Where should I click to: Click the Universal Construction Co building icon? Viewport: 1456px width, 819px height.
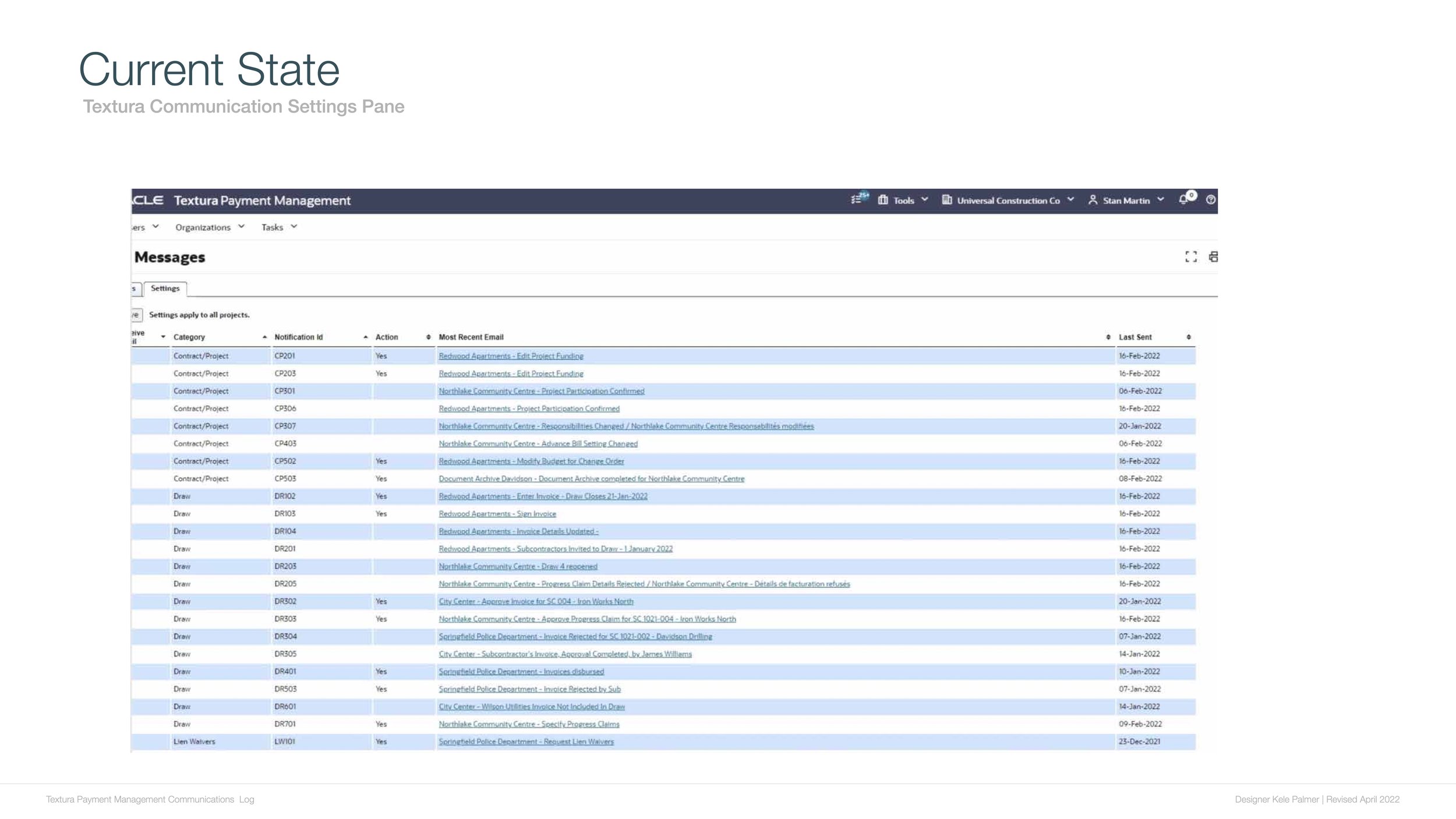tap(947, 200)
